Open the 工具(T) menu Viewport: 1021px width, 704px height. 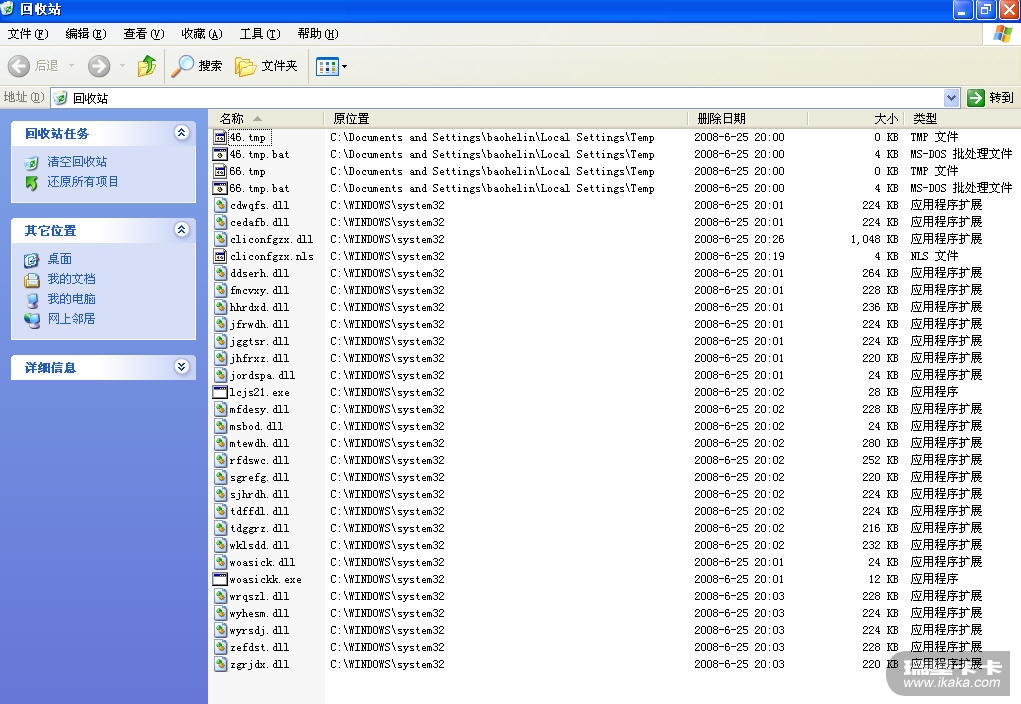coord(259,34)
